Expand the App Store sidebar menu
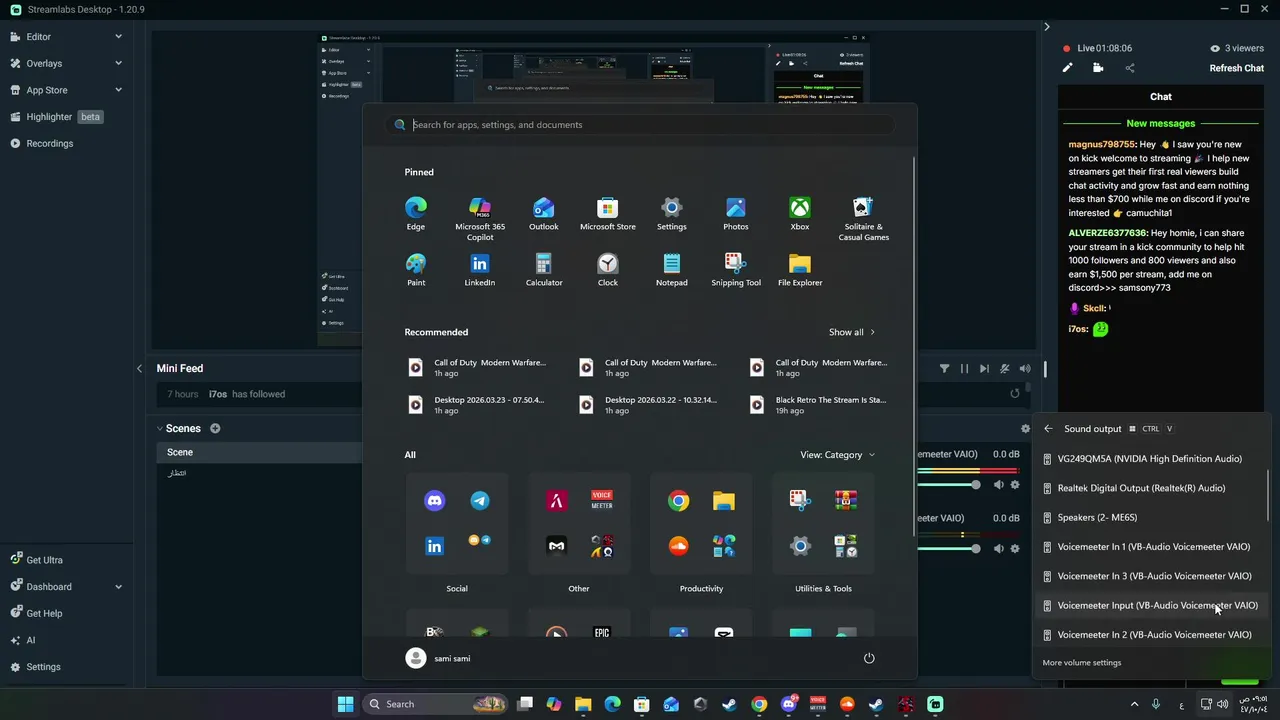 tap(118, 90)
